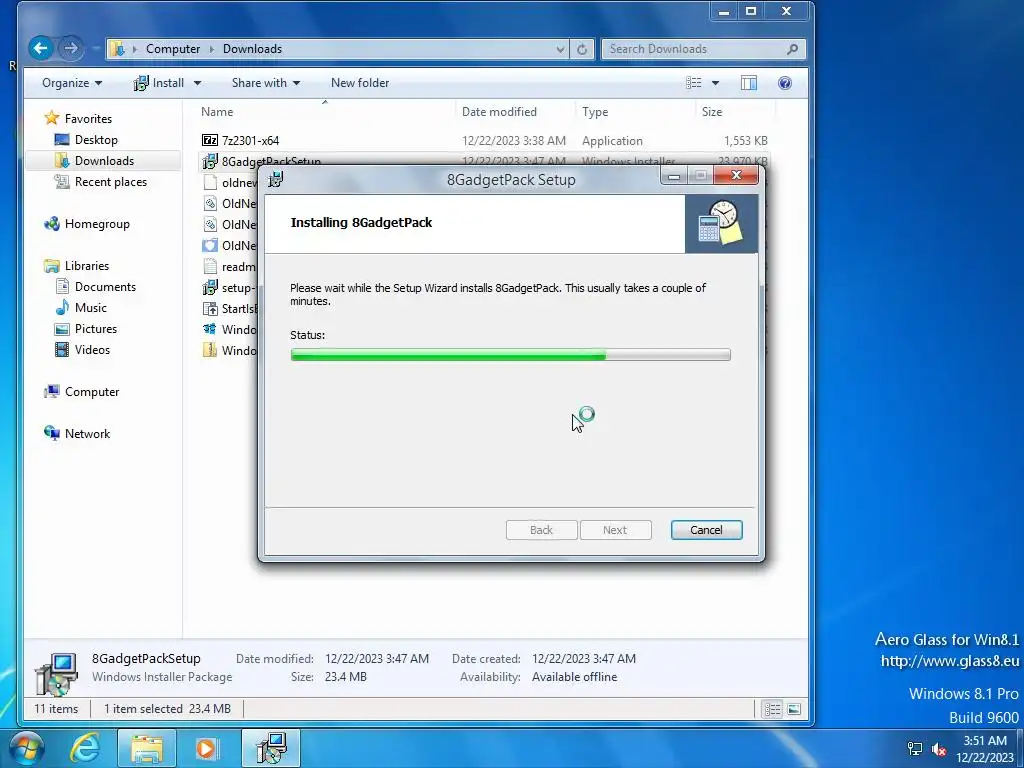Open Windows Media Player from taskbar
This screenshot has width=1024, height=768.
tap(208, 748)
